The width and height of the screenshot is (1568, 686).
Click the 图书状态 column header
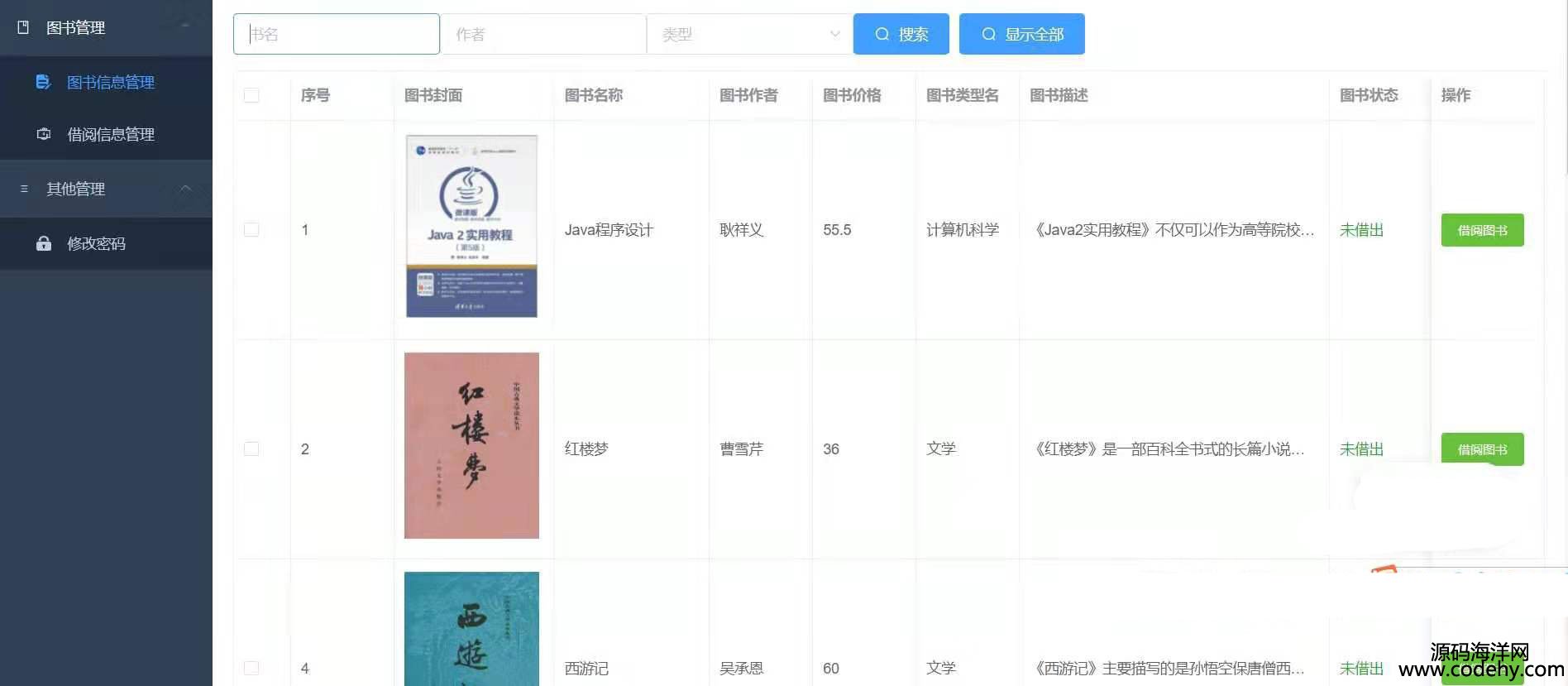(1369, 95)
